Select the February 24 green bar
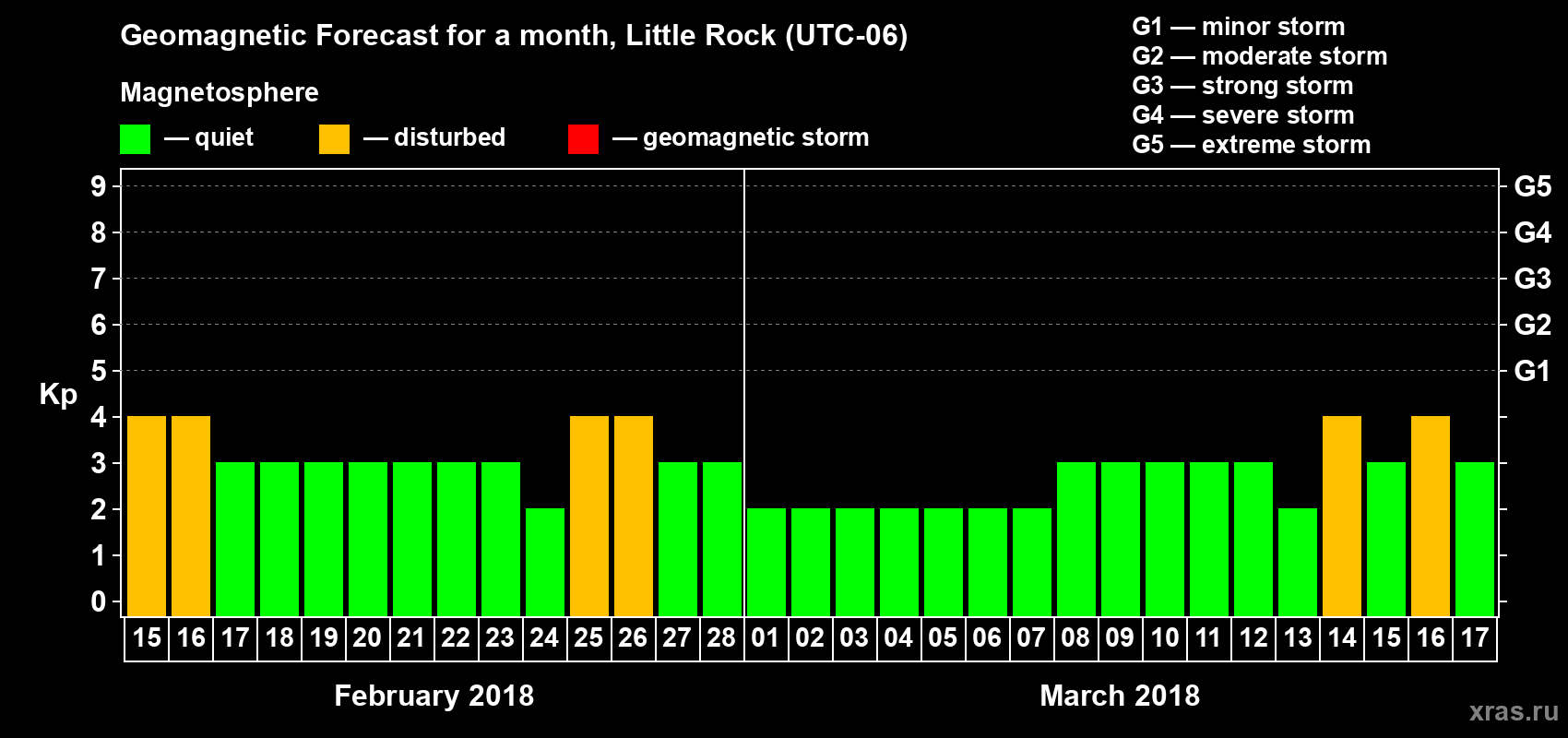 [545, 562]
